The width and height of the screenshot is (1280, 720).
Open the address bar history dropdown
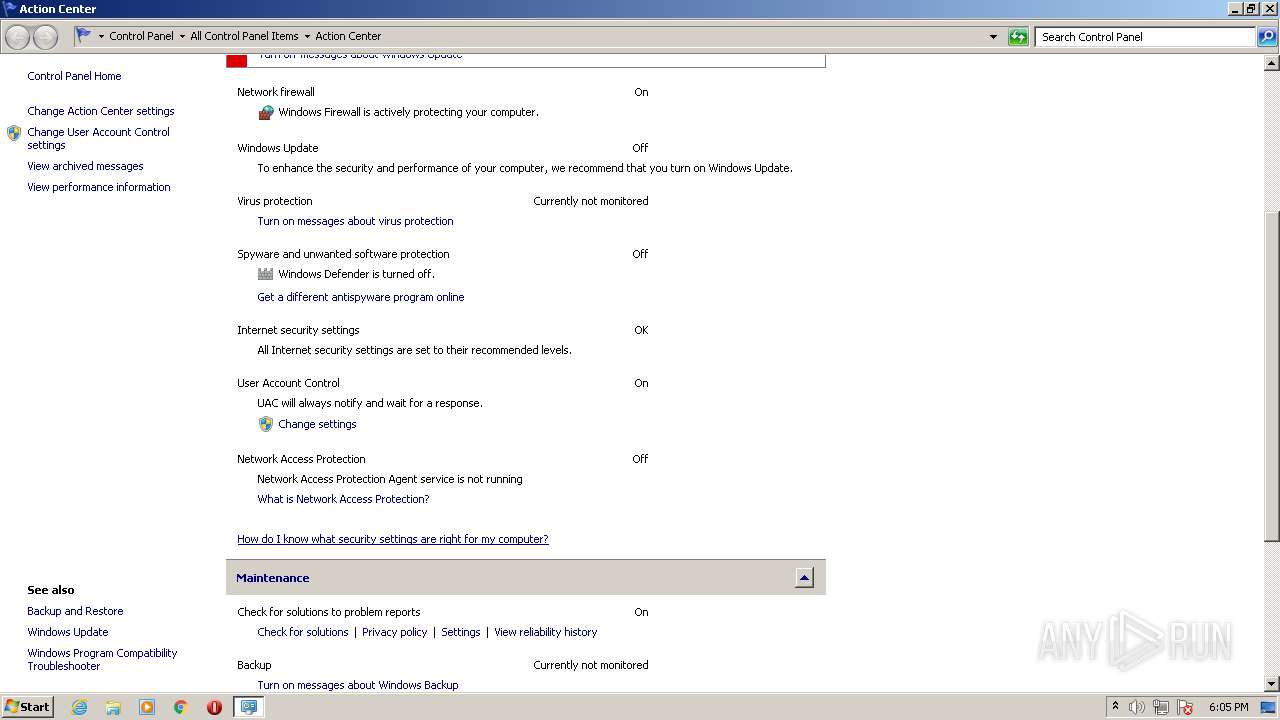pos(993,37)
